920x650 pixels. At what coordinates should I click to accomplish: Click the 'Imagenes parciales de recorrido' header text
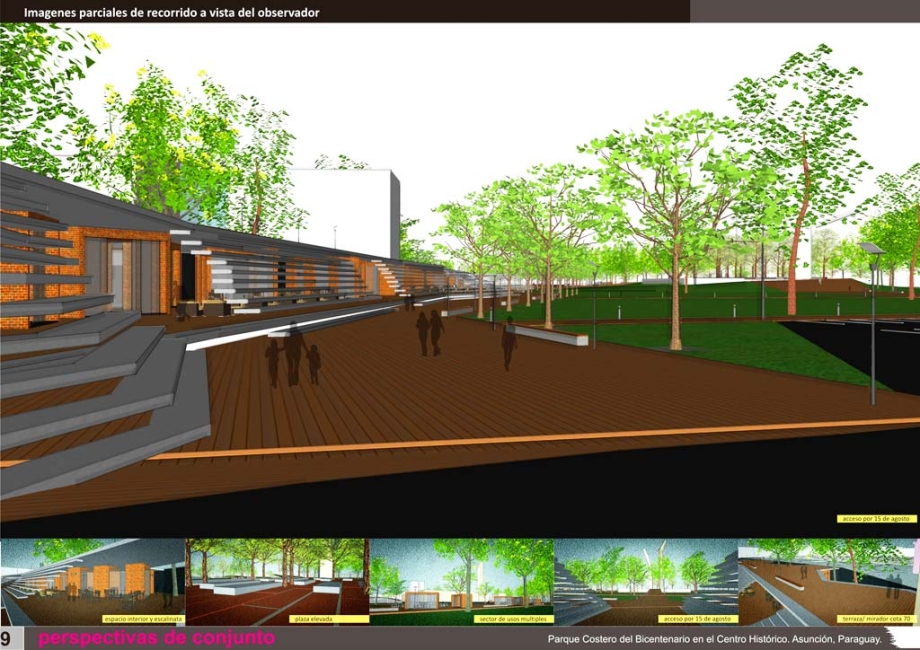coord(172,13)
